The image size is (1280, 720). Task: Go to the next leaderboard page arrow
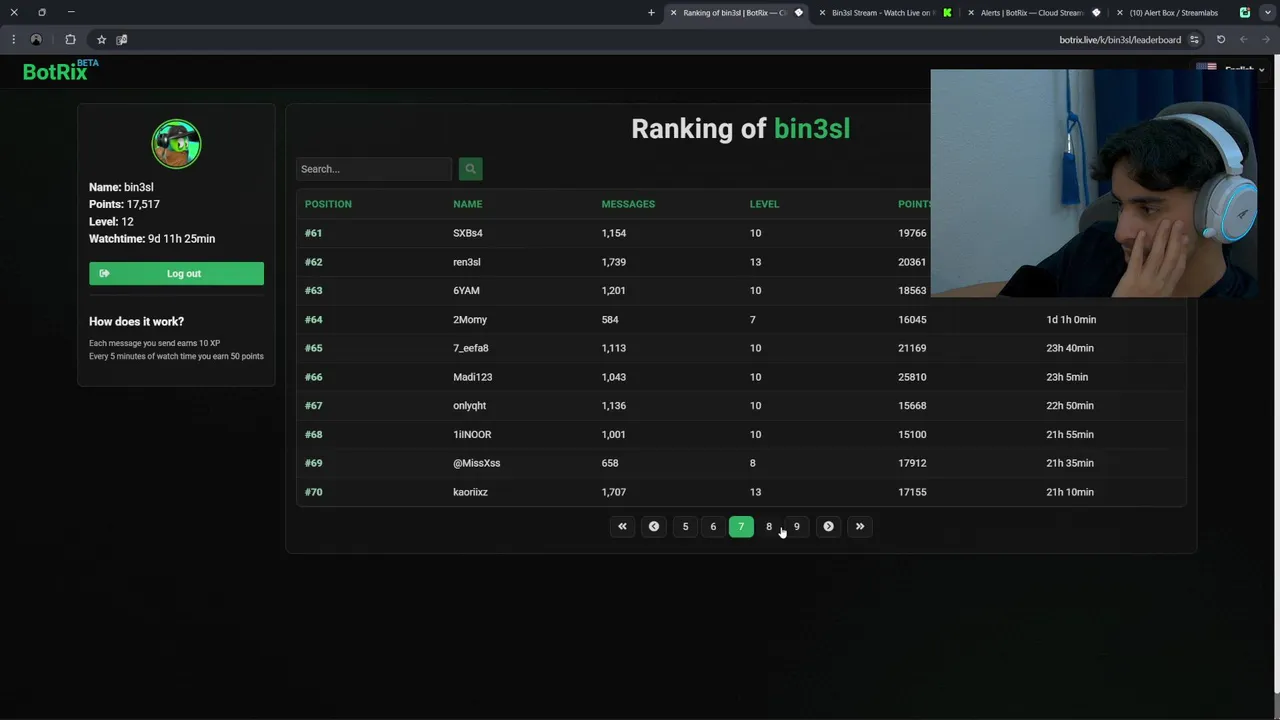click(828, 526)
